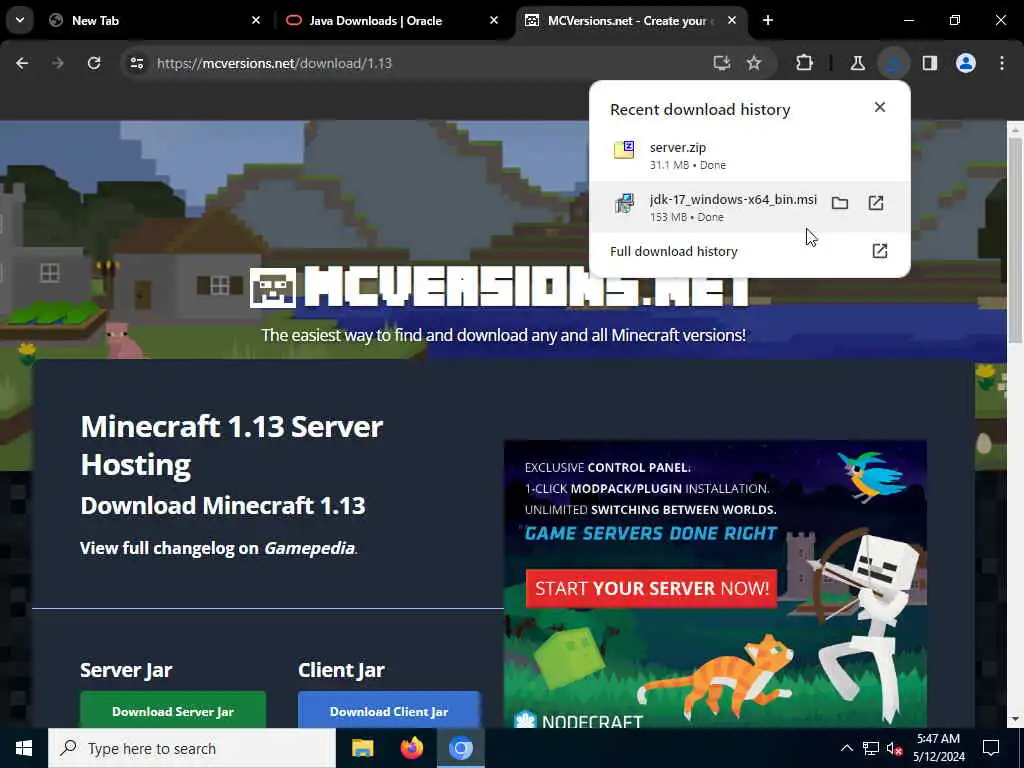Open Chrome Labs flask icon

pyautogui.click(x=857, y=63)
